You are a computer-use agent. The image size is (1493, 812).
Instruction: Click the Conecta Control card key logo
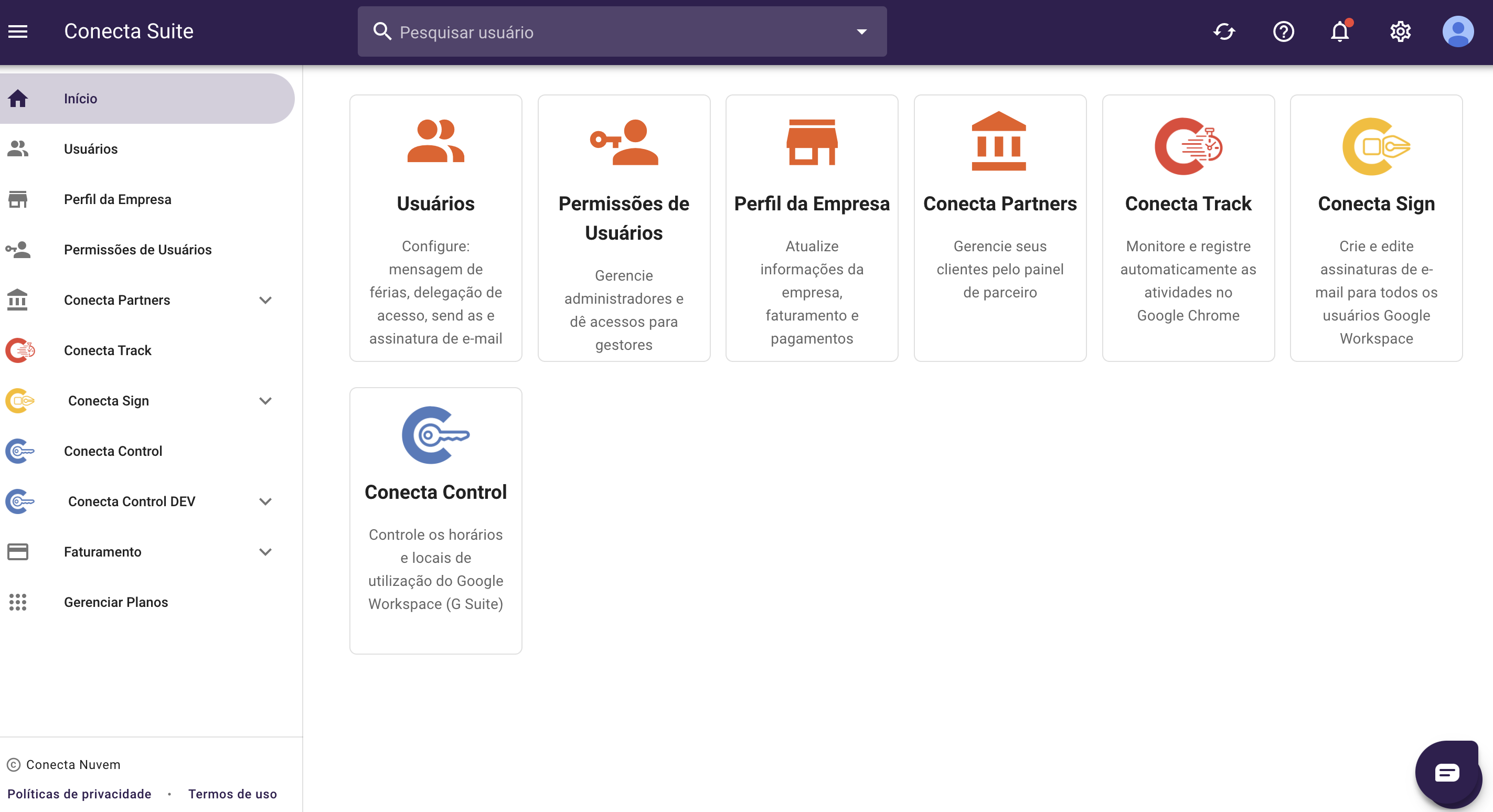coord(435,435)
